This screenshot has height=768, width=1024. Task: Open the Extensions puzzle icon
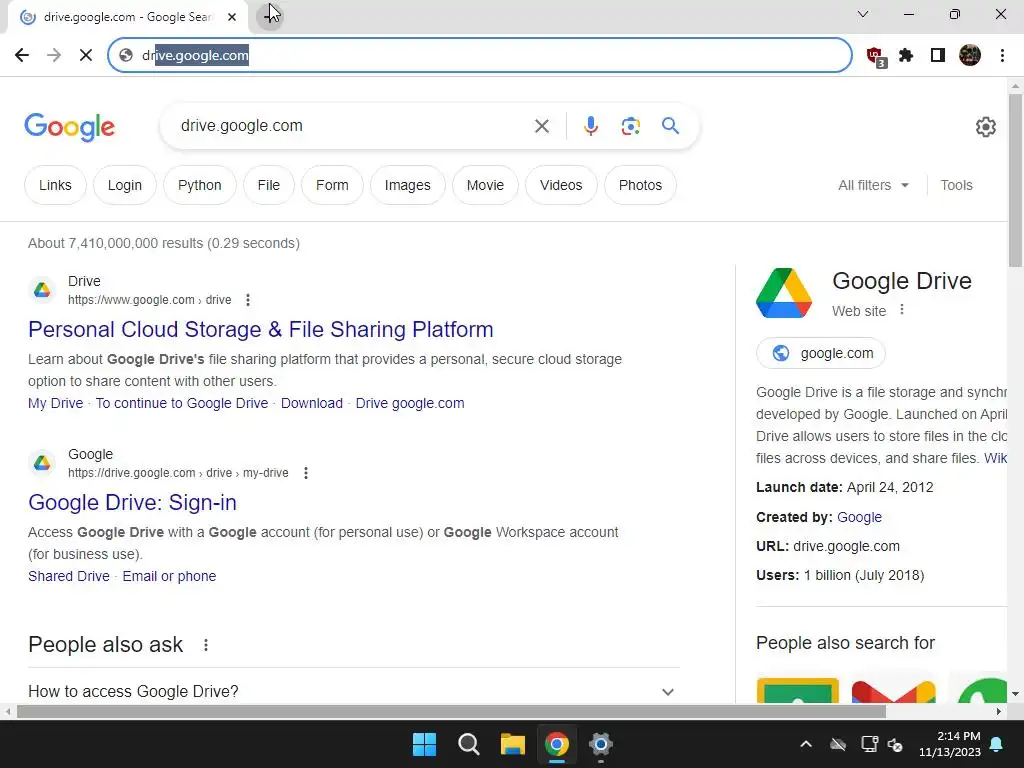click(x=906, y=56)
